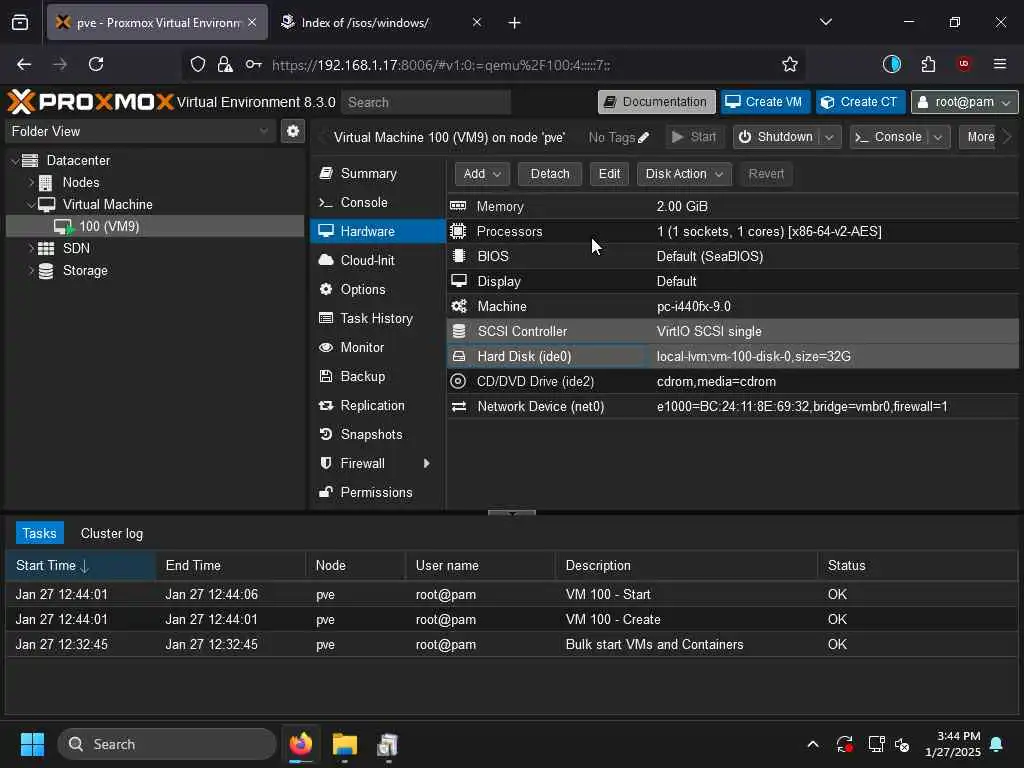The image size is (1024, 768).
Task: Open the Console dropdown arrow
Action: 938,137
